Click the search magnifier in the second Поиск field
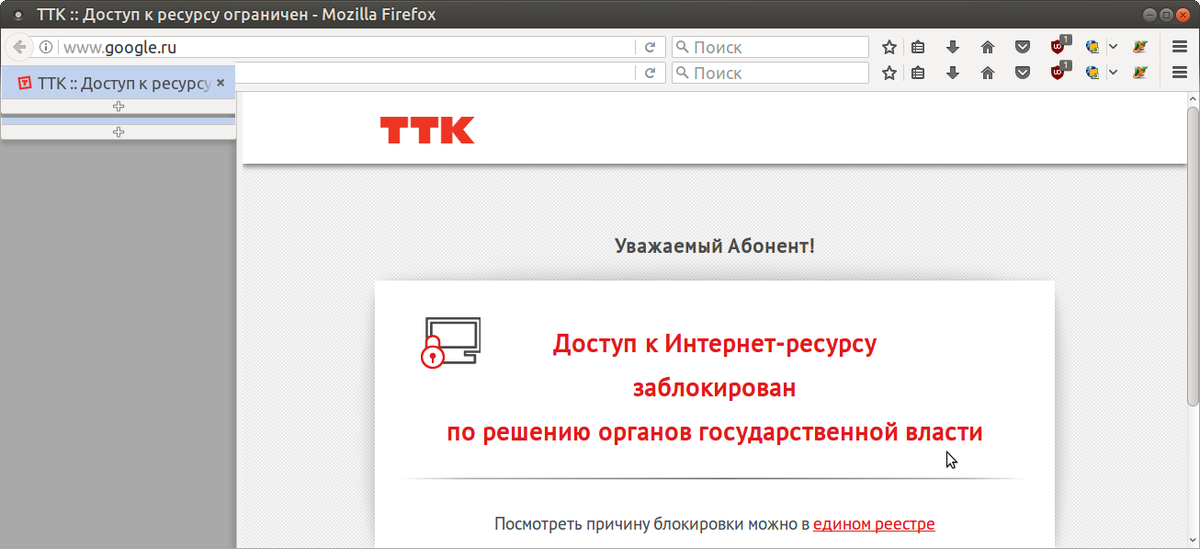1200x549 pixels. [x=682, y=73]
